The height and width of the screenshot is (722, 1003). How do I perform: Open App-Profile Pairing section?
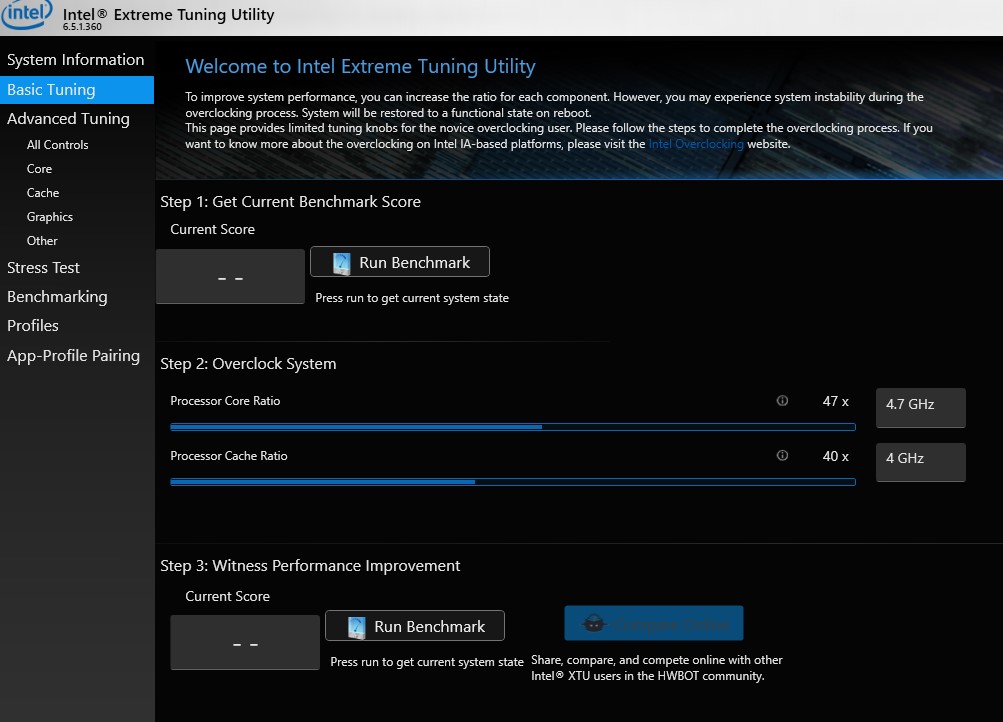coord(74,356)
